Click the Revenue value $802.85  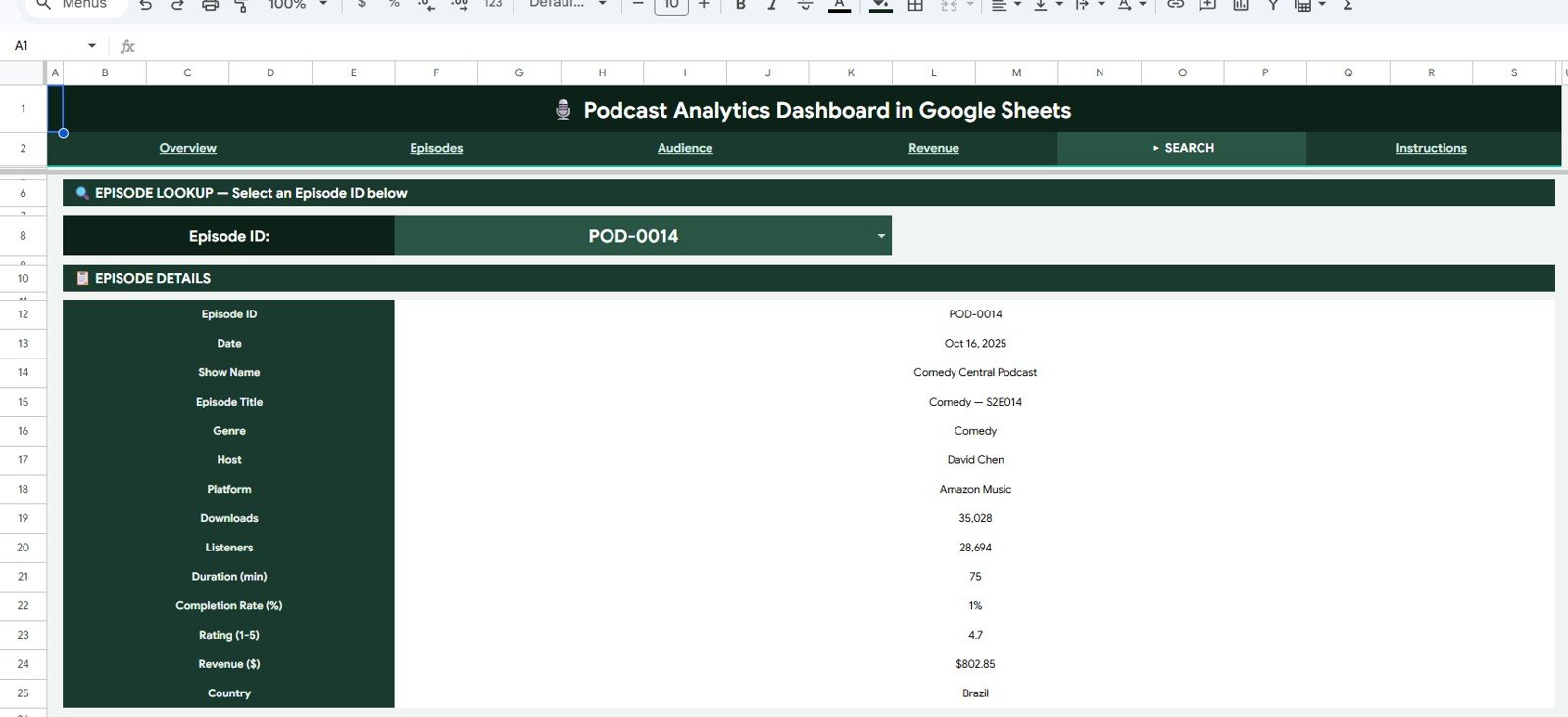pyautogui.click(x=975, y=664)
